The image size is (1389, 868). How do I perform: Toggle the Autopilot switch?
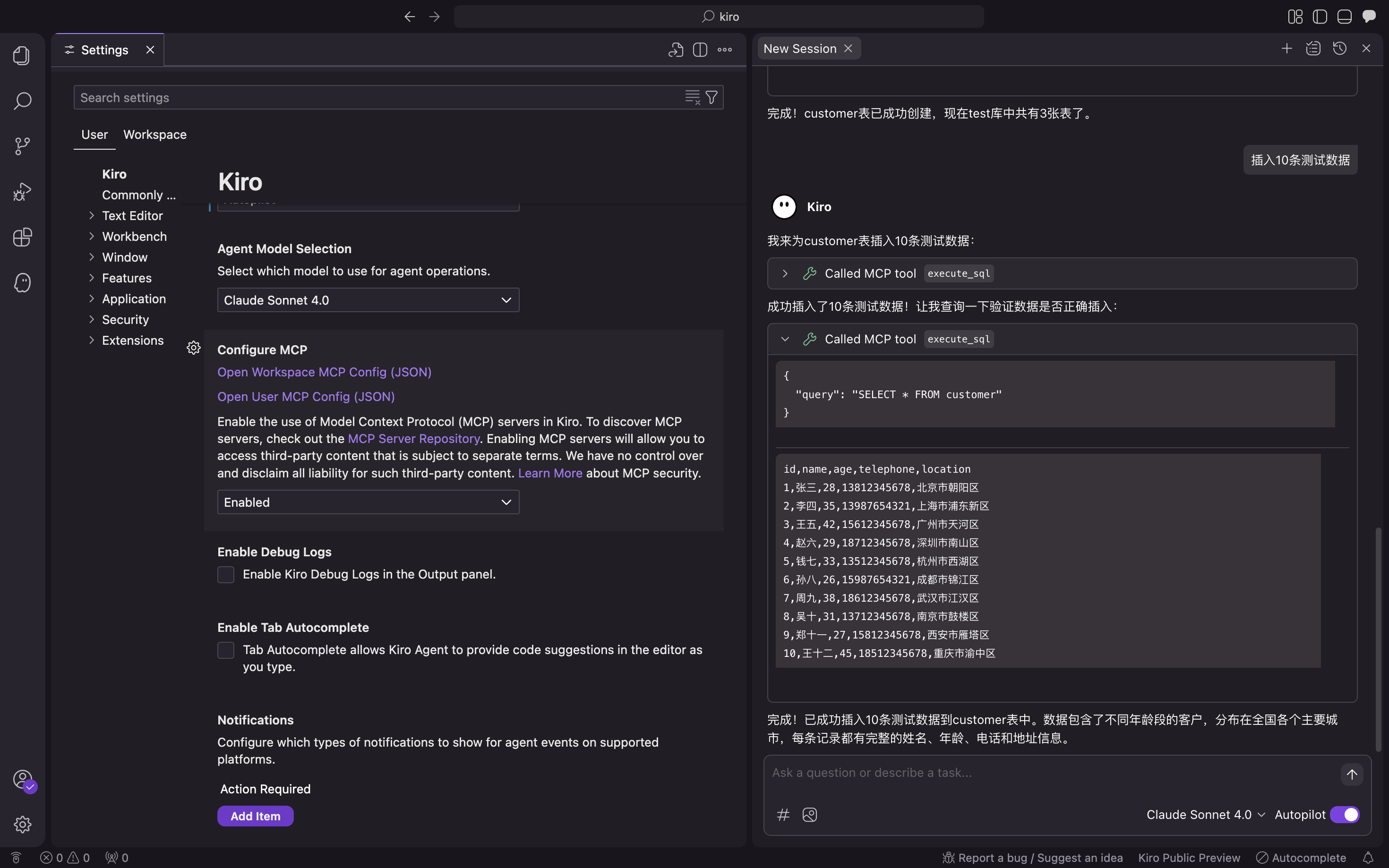1344,815
